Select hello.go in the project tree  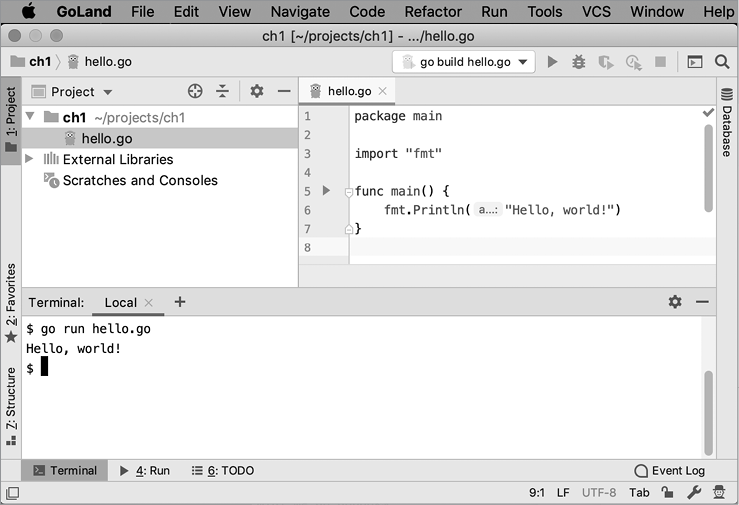click(x=106, y=139)
